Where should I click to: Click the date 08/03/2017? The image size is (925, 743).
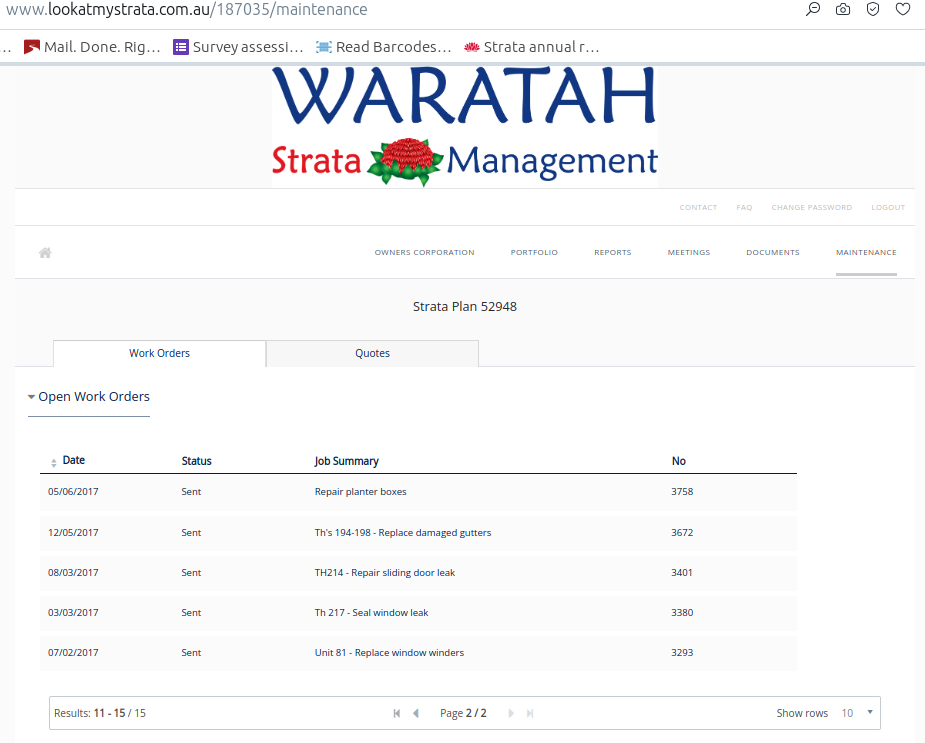(x=73, y=573)
